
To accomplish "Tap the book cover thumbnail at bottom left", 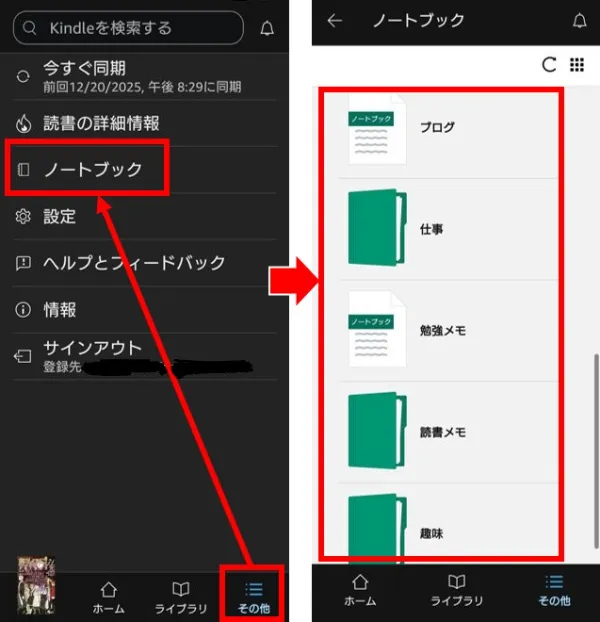I will click(x=36, y=585).
